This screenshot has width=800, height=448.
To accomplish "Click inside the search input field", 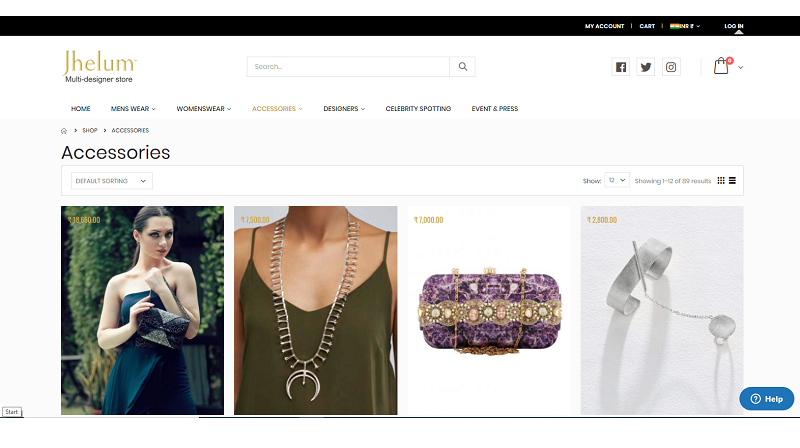I will click(348, 67).
